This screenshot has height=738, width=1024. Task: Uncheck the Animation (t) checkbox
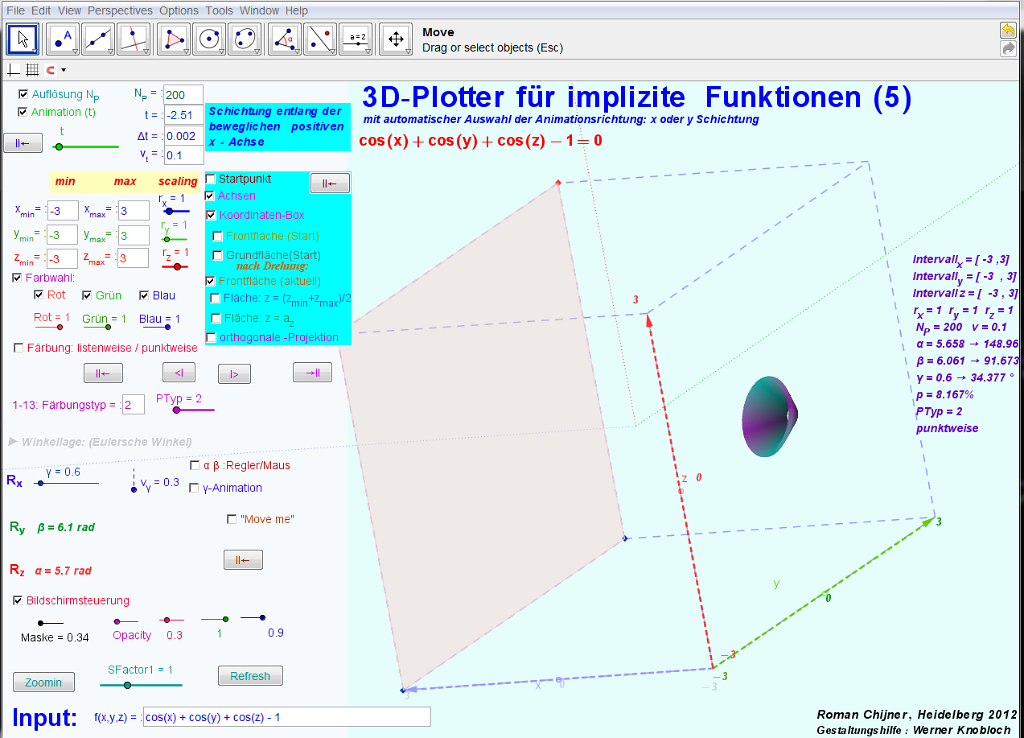24,112
